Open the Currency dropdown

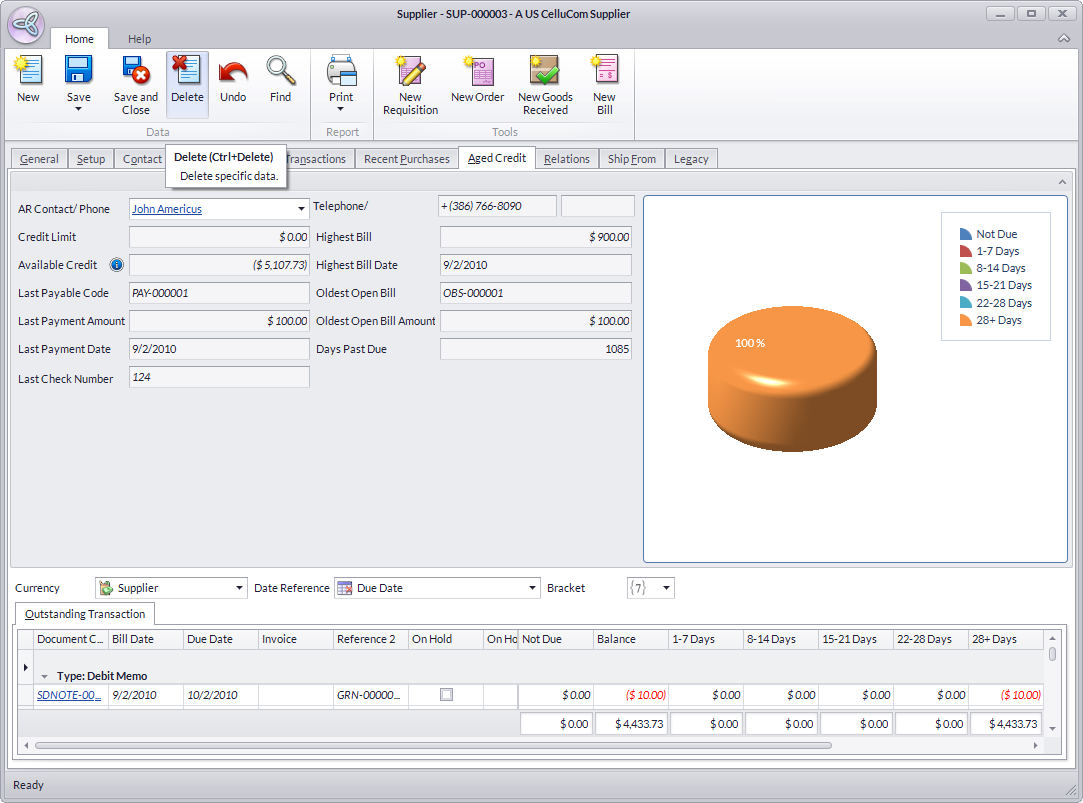click(239, 588)
